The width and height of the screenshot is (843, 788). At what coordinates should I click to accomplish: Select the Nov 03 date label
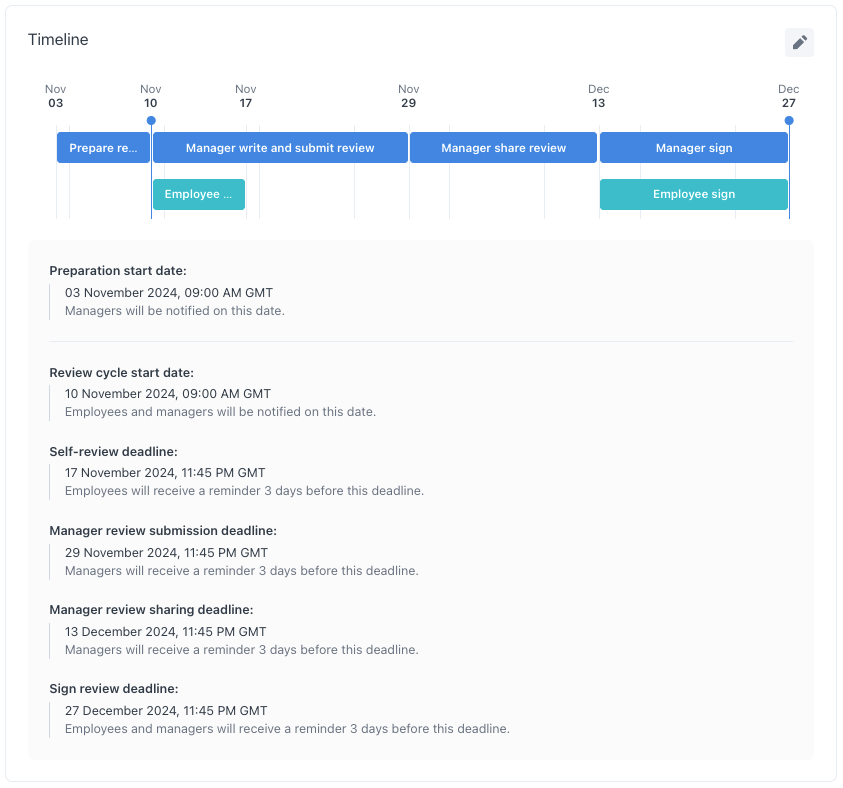55,96
